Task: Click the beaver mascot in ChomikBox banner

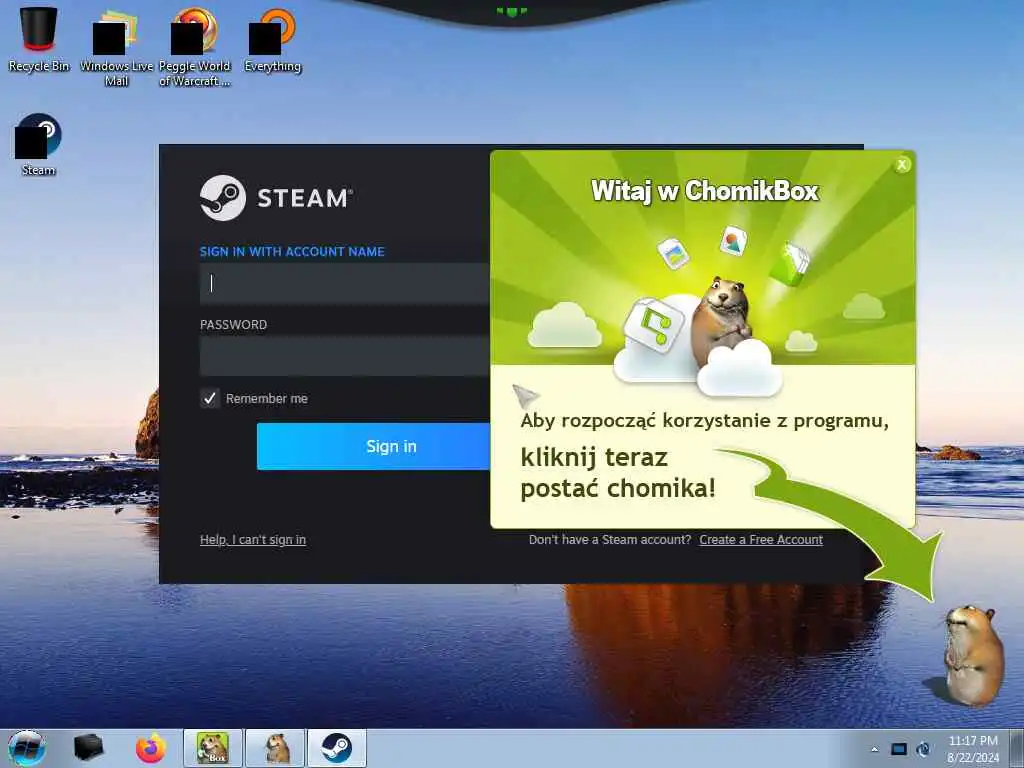Action: tap(722, 320)
